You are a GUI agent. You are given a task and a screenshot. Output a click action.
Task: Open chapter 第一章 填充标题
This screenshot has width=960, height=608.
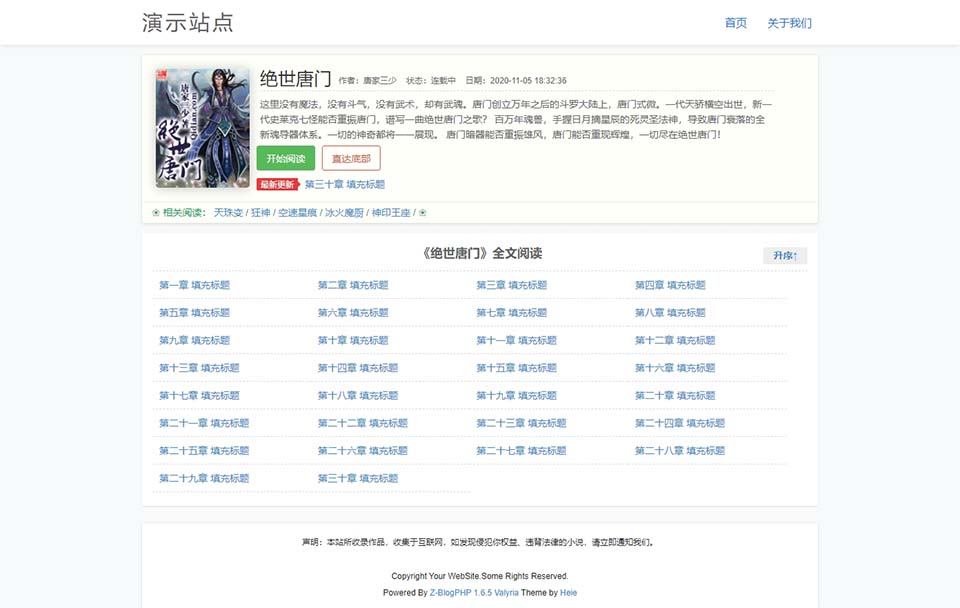point(194,285)
